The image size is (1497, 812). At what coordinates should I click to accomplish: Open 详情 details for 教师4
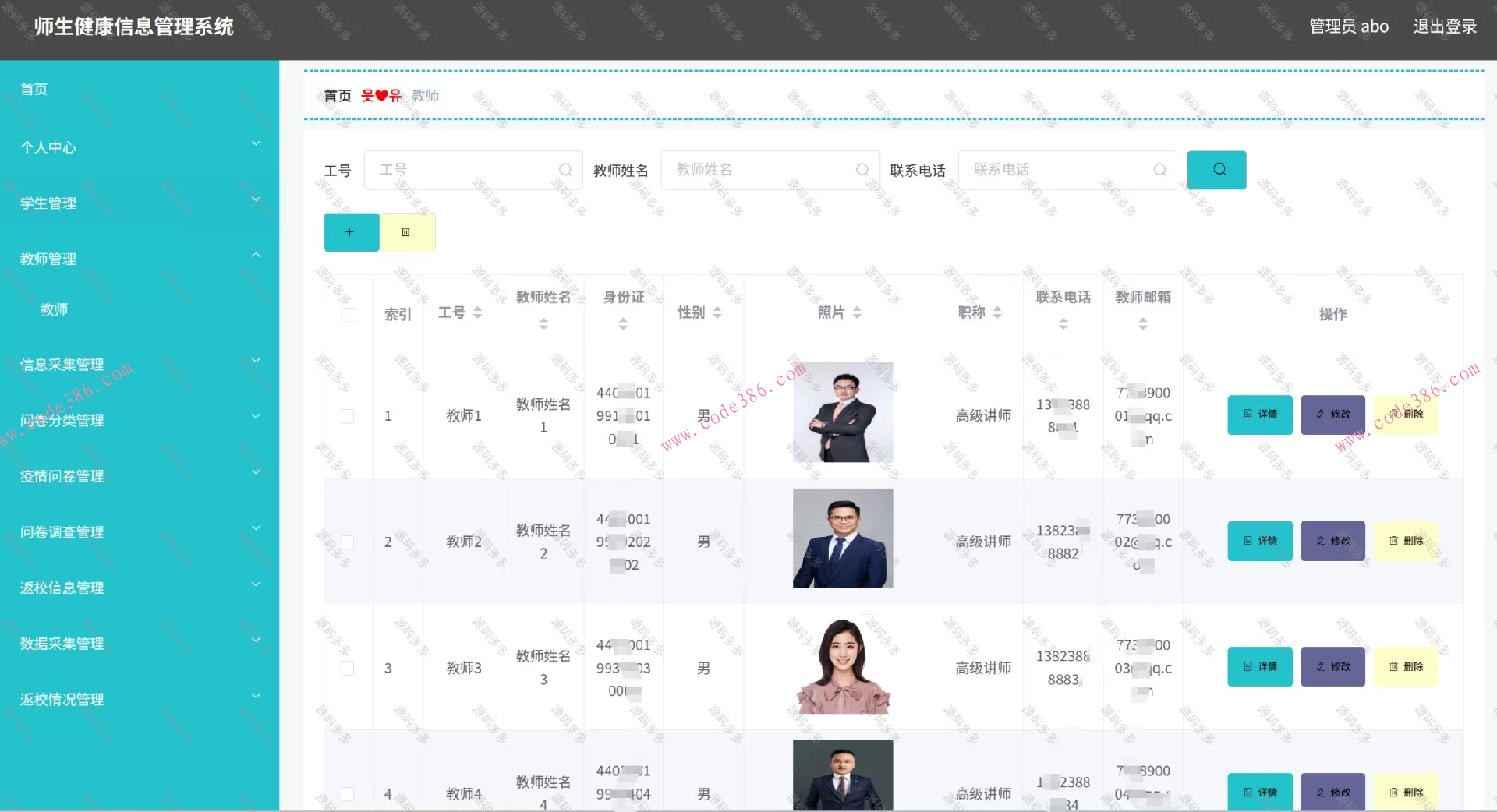tap(1260, 792)
